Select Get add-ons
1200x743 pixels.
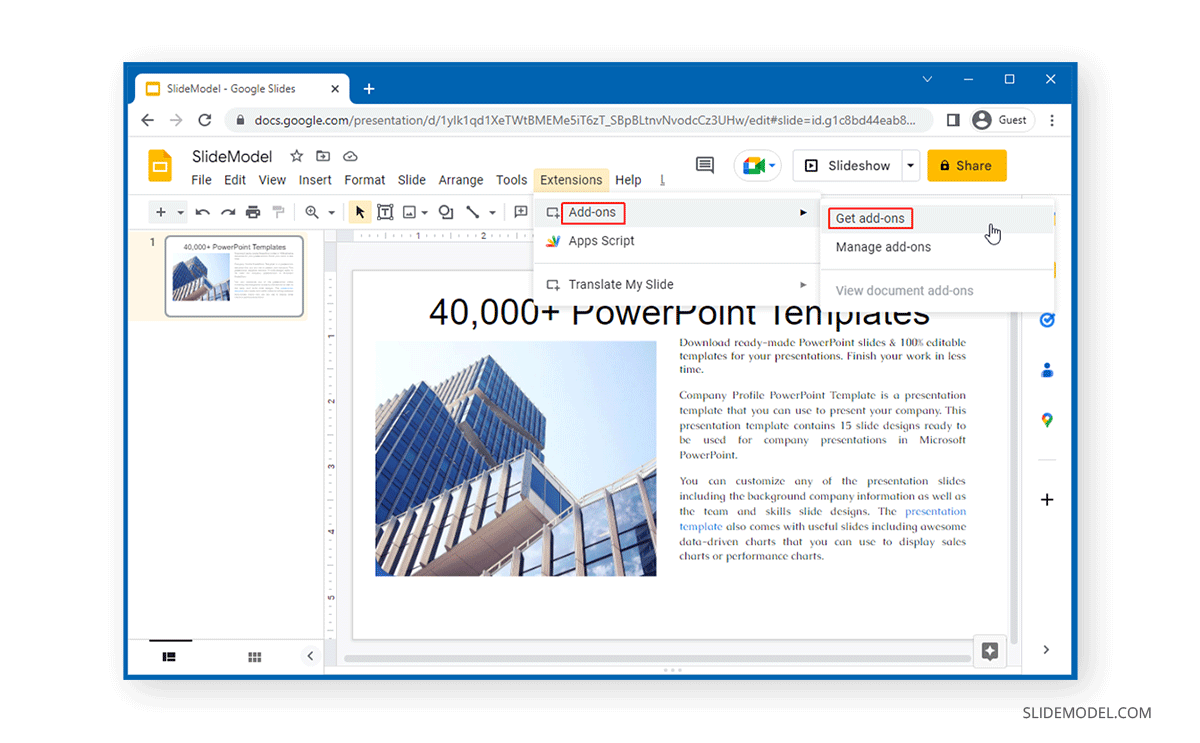(937, 219)
